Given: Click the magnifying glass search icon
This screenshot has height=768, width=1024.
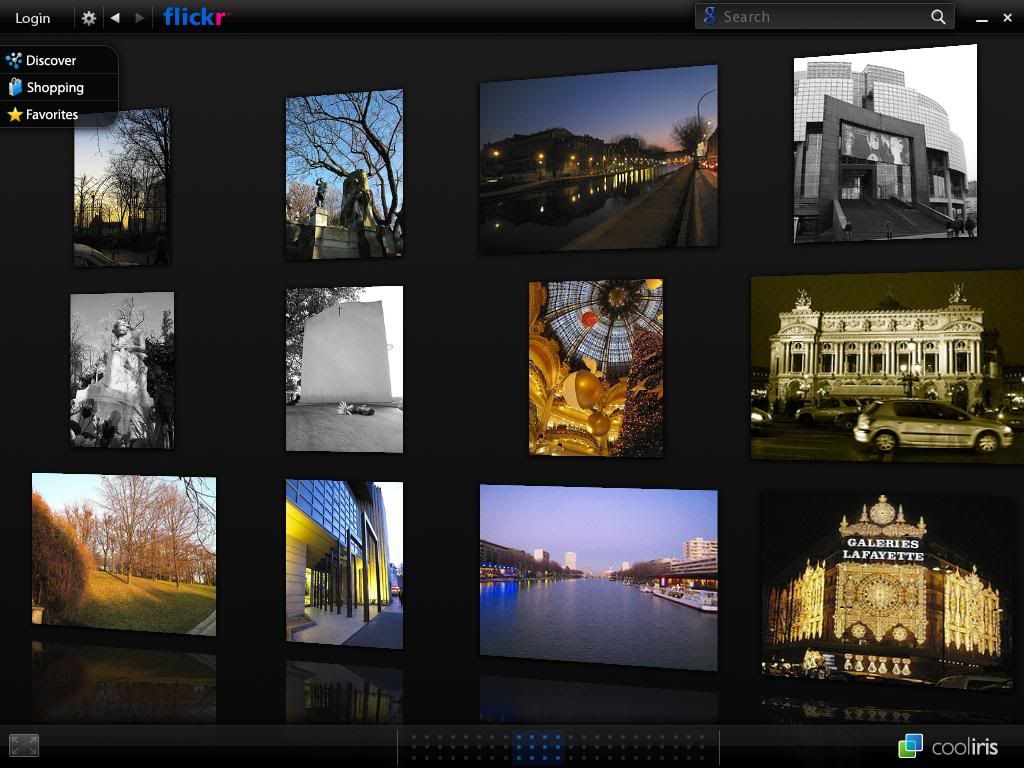Looking at the screenshot, I should tap(938, 17).
